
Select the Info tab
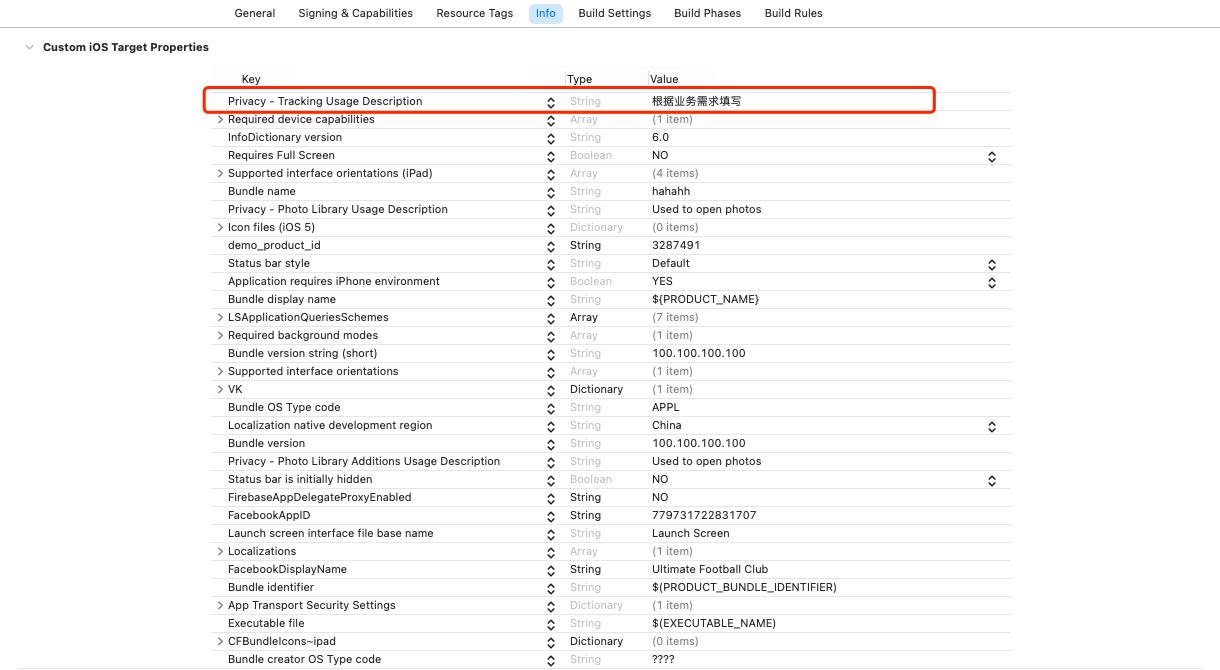click(545, 13)
